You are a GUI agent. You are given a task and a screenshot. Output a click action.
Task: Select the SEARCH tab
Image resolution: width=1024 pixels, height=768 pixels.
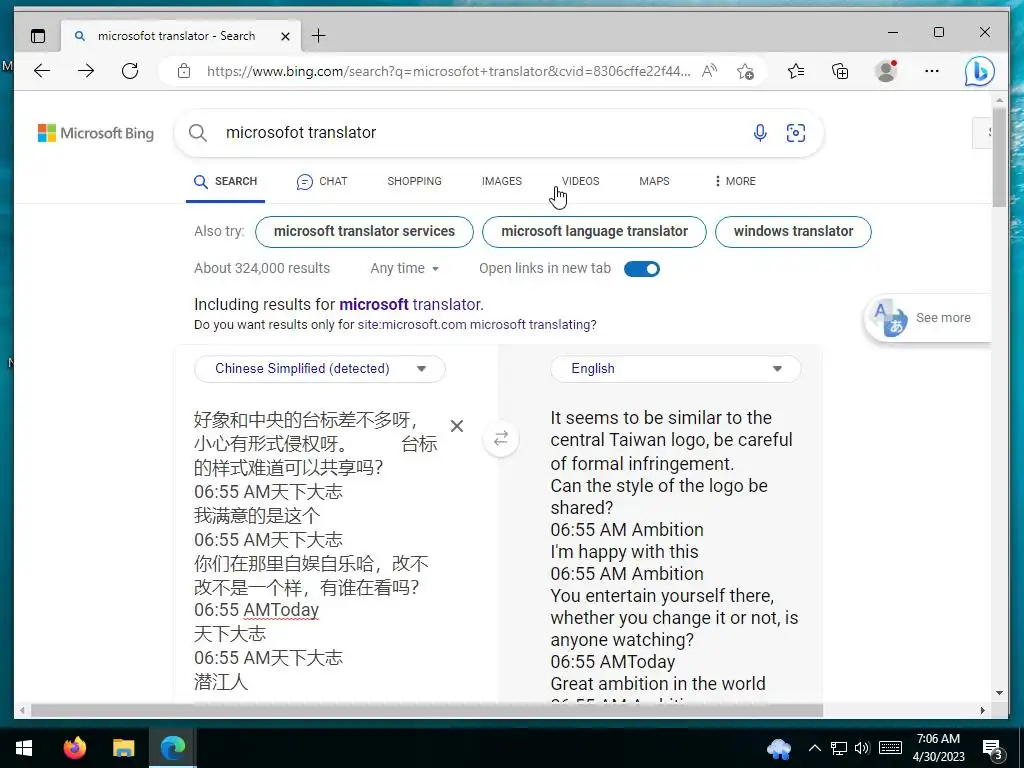(x=225, y=182)
